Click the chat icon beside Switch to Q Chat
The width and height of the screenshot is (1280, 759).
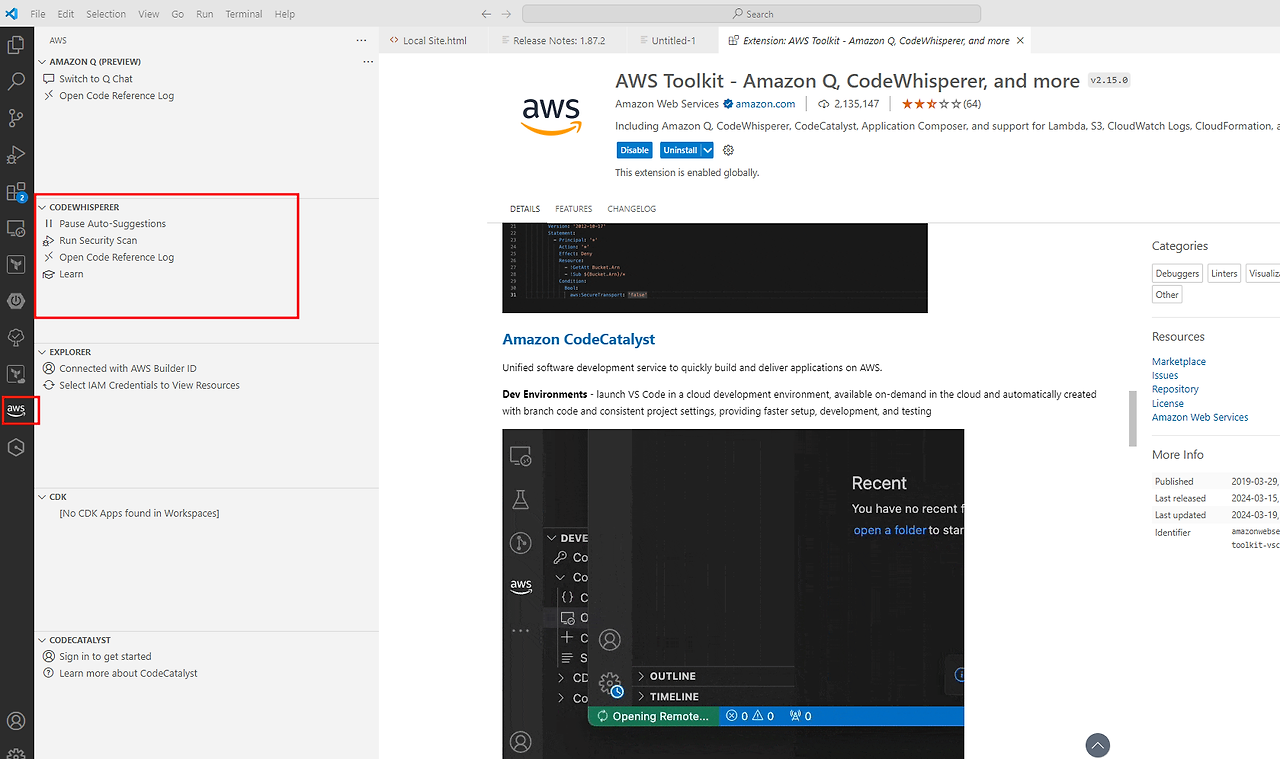49,79
